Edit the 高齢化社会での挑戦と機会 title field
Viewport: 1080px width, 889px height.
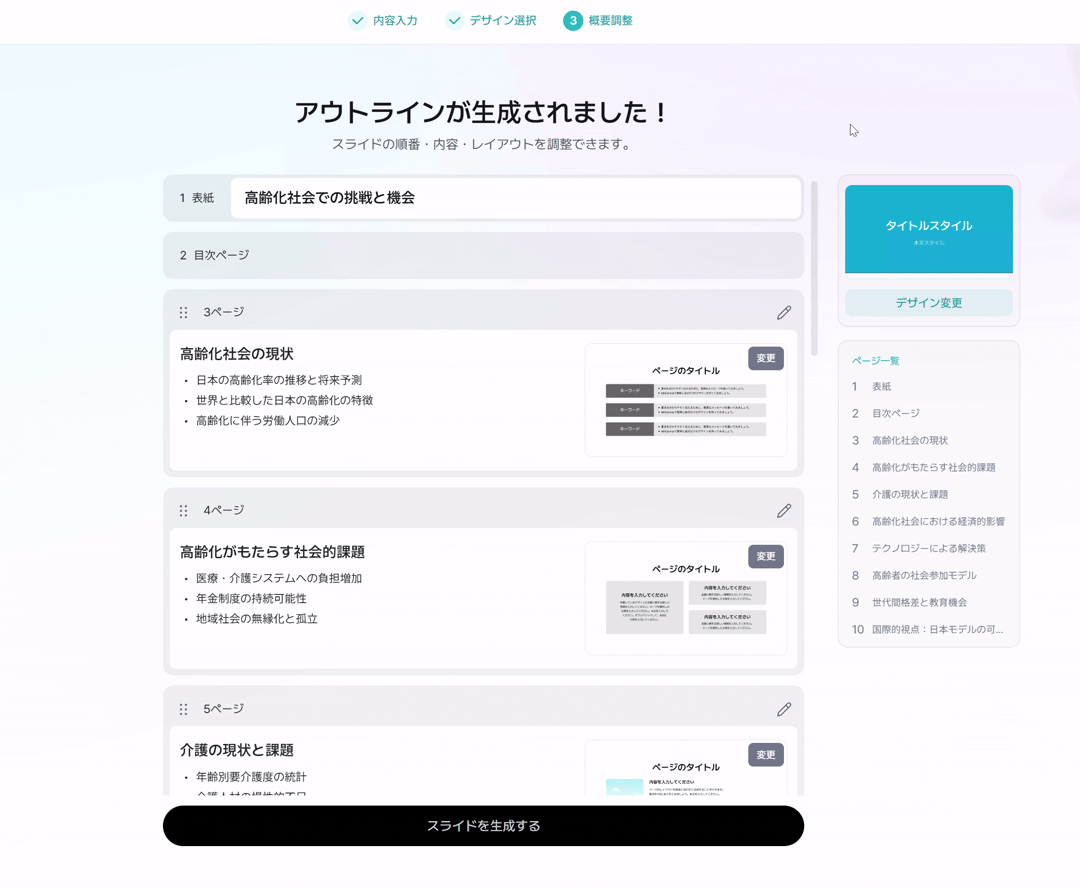515,198
